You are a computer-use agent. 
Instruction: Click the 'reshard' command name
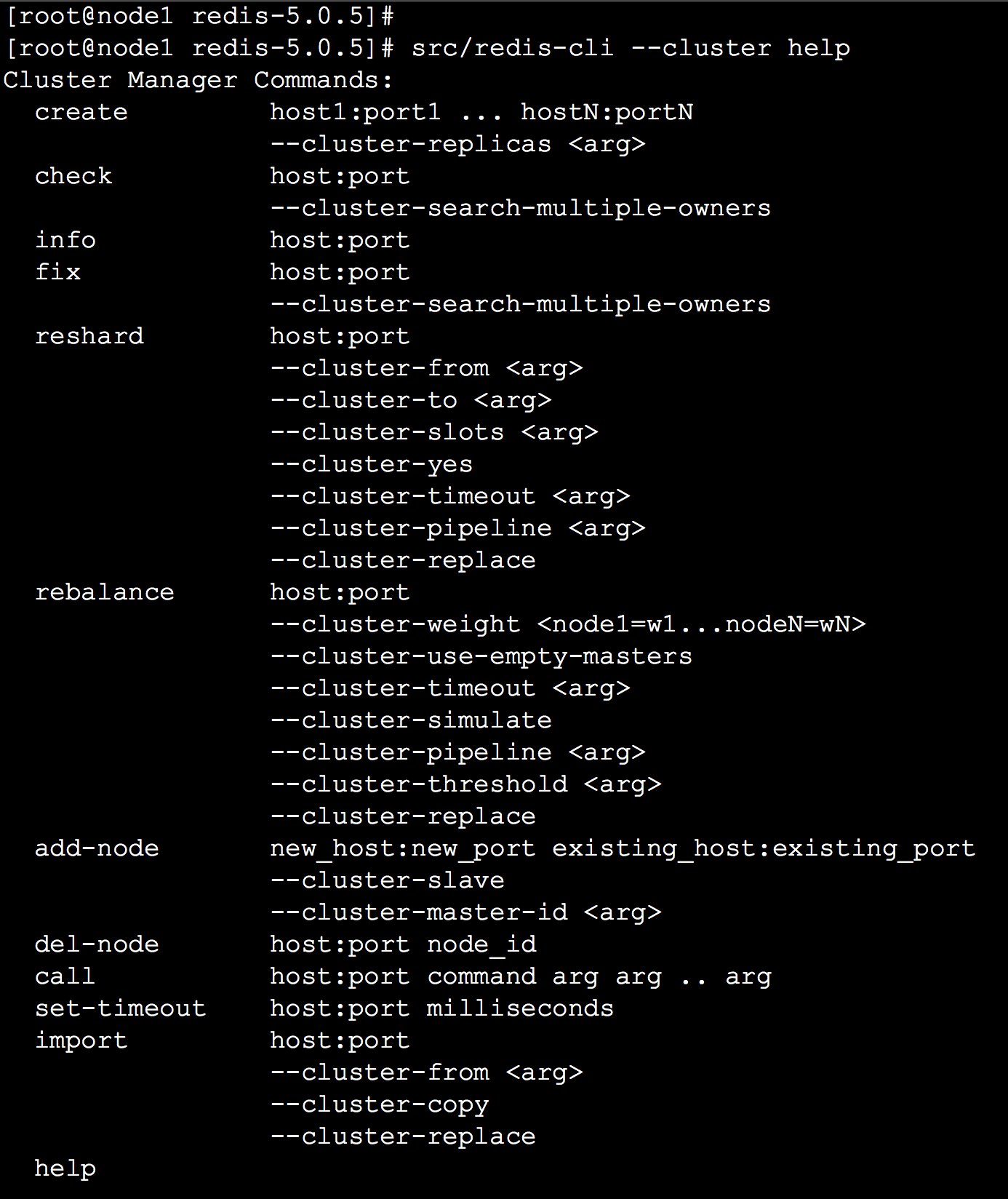89,337
